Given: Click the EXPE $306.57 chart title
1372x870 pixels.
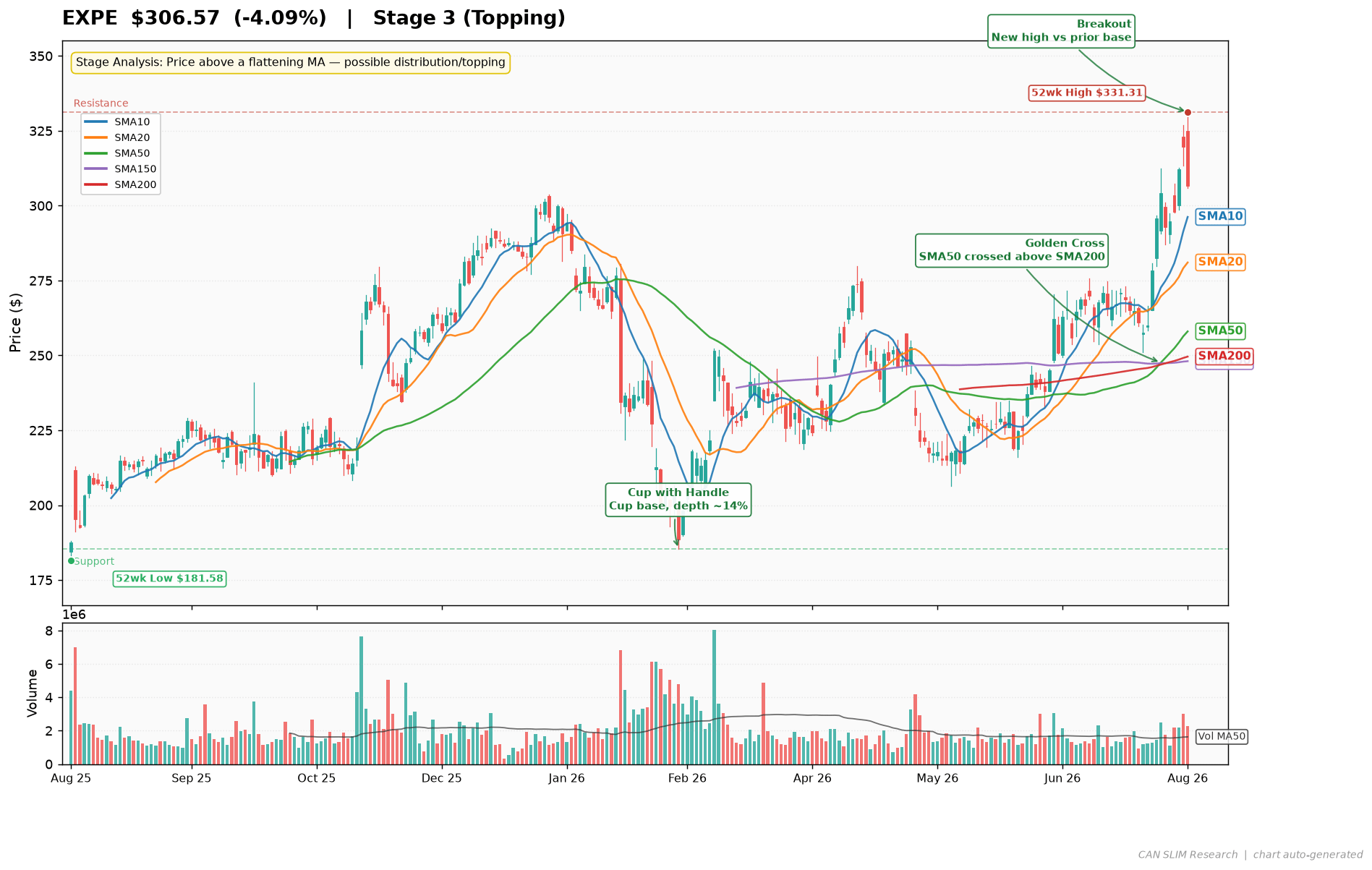Looking at the screenshot, I should coord(314,18).
